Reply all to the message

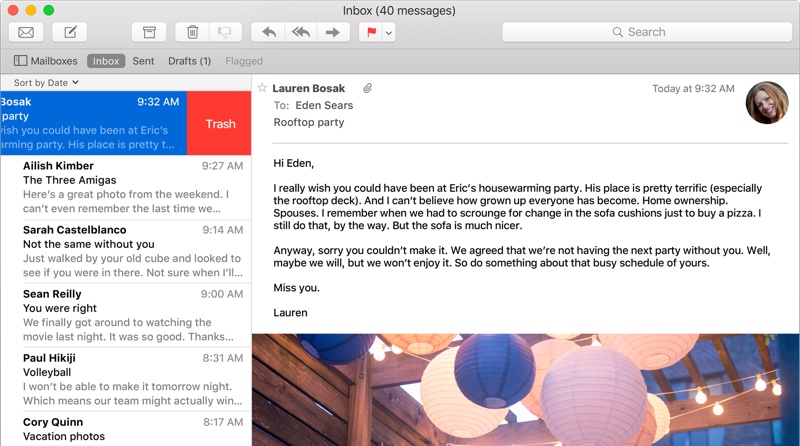[x=301, y=33]
